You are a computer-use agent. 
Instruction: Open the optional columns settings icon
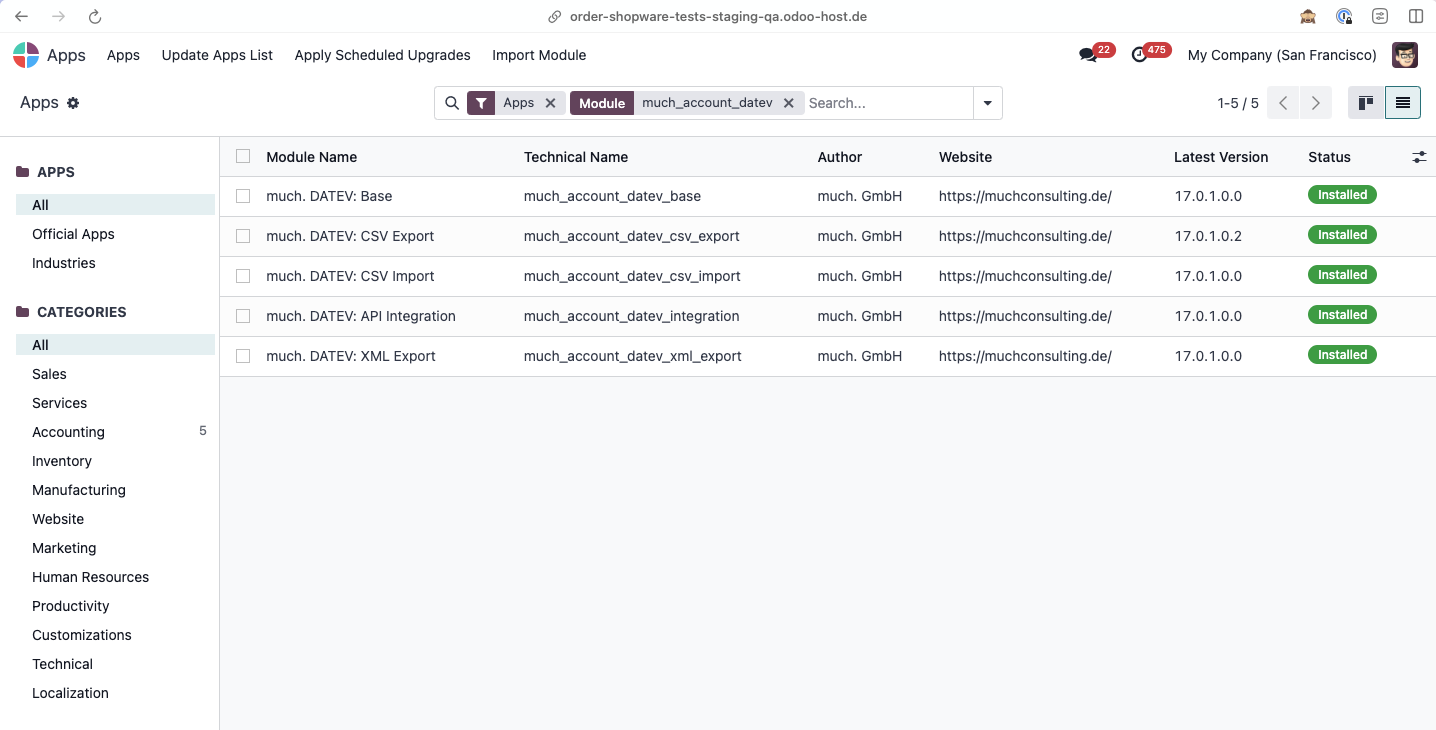(x=1419, y=157)
